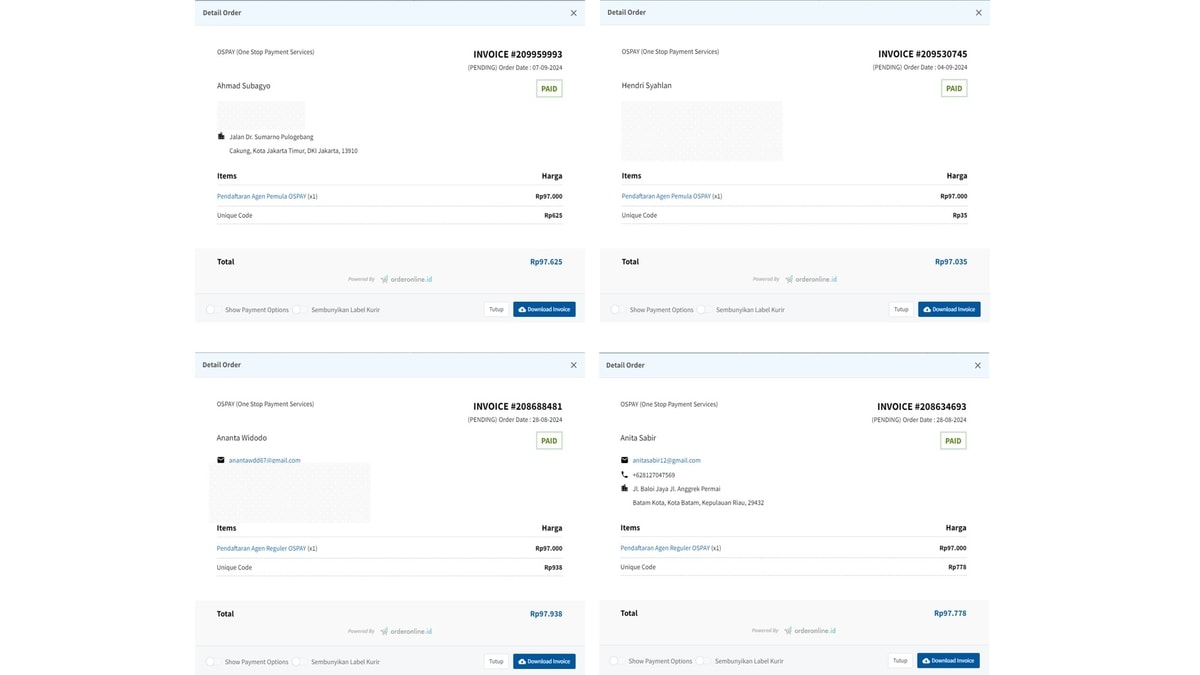The height and width of the screenshot is (675, 1200).
Task: Enable Show Payment Options for invoice #208688481
Action: (x=212, y=662)
